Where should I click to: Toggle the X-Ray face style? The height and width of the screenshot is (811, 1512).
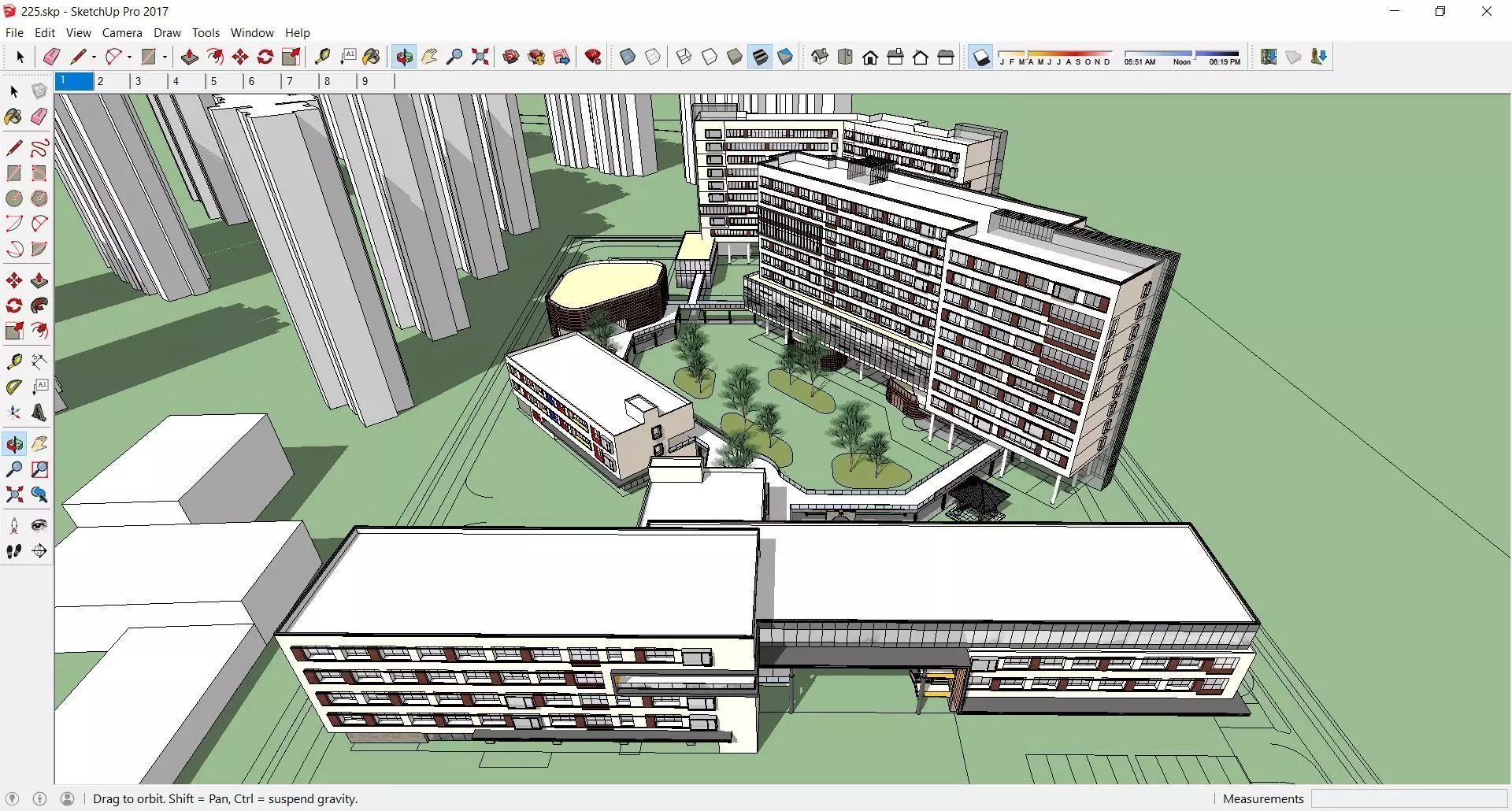pos(628,57)
